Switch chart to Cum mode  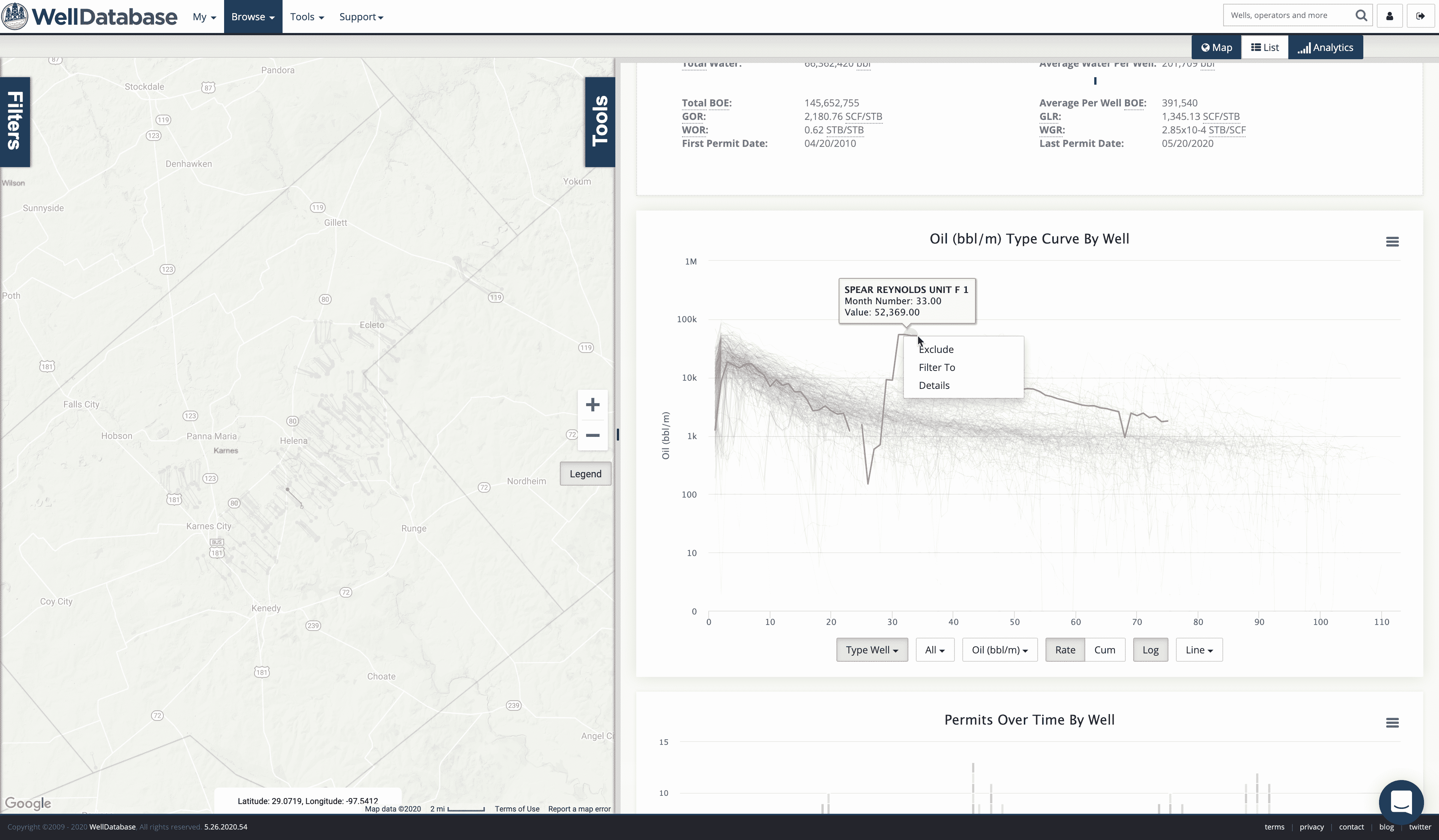[1104, 650]
